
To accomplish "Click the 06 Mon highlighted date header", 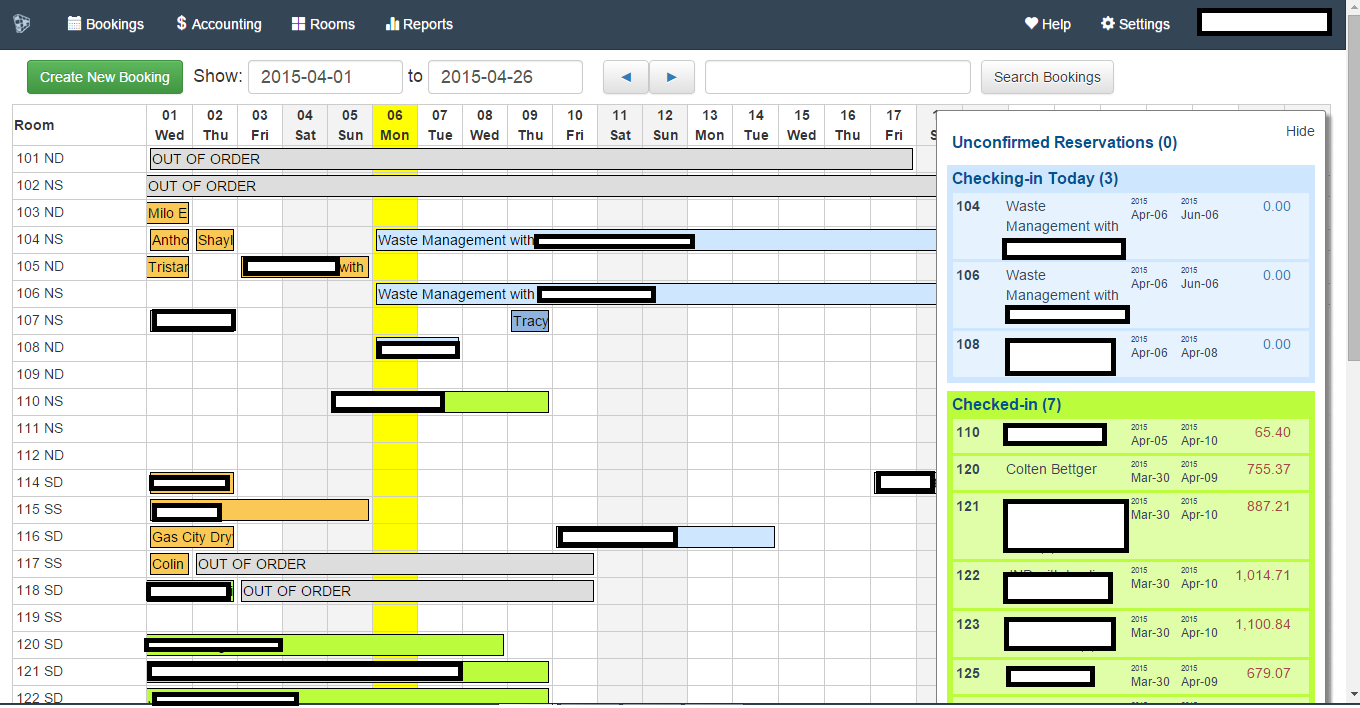I will [x=395, y=125].
